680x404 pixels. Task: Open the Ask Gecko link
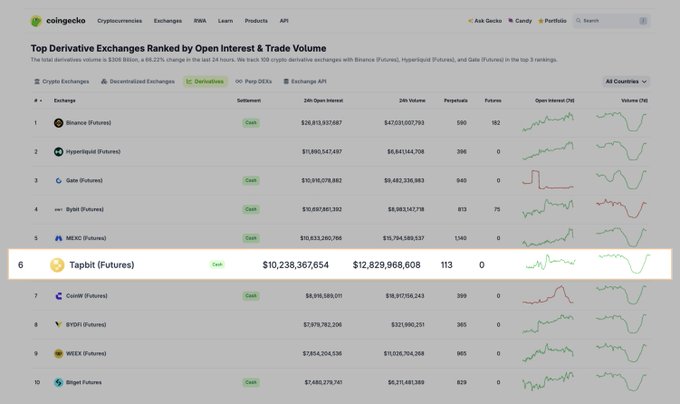(x=485, y=21)
